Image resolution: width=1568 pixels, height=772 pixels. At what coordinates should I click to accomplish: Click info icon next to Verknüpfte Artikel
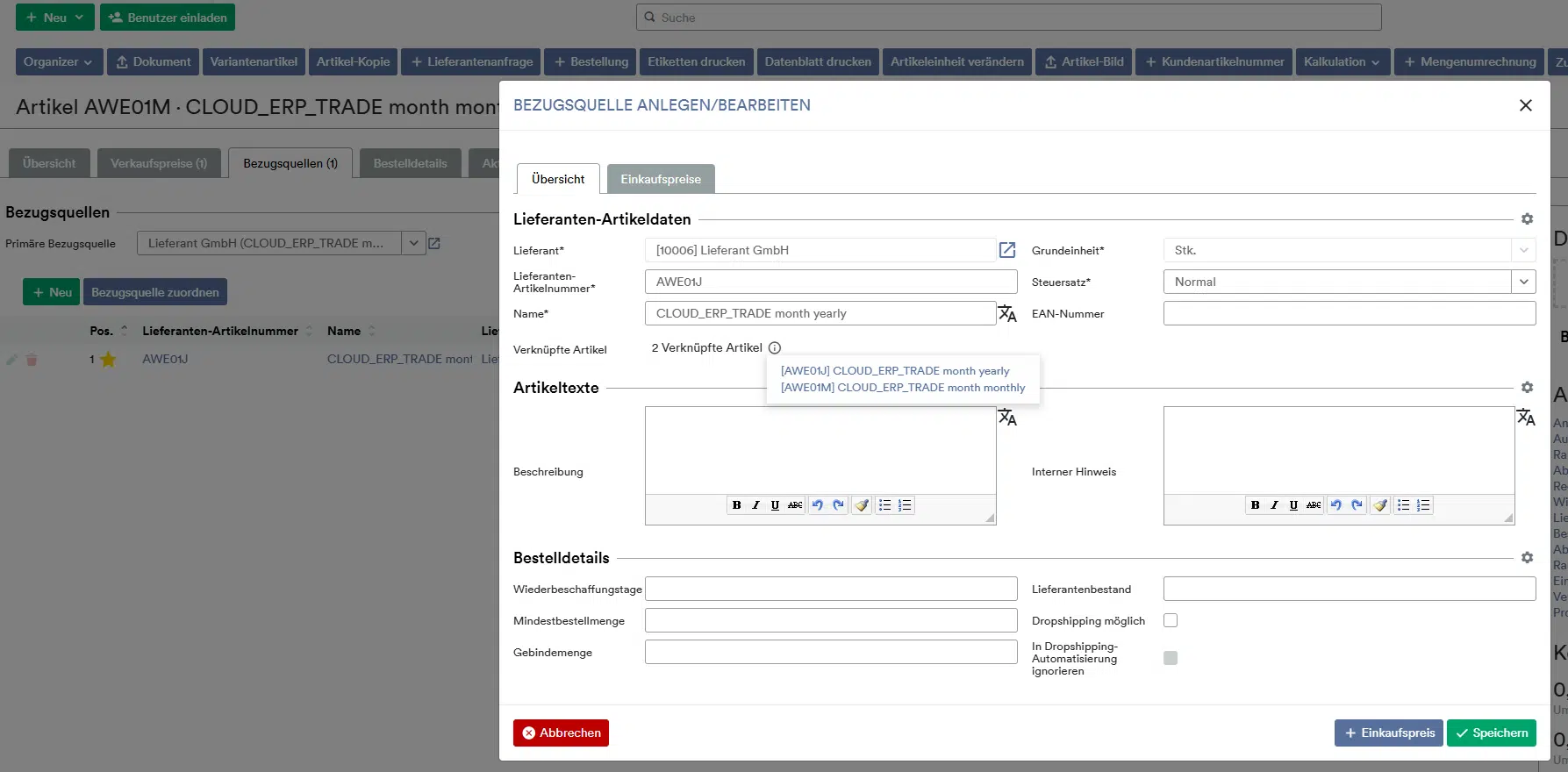(x=775, y=348)
